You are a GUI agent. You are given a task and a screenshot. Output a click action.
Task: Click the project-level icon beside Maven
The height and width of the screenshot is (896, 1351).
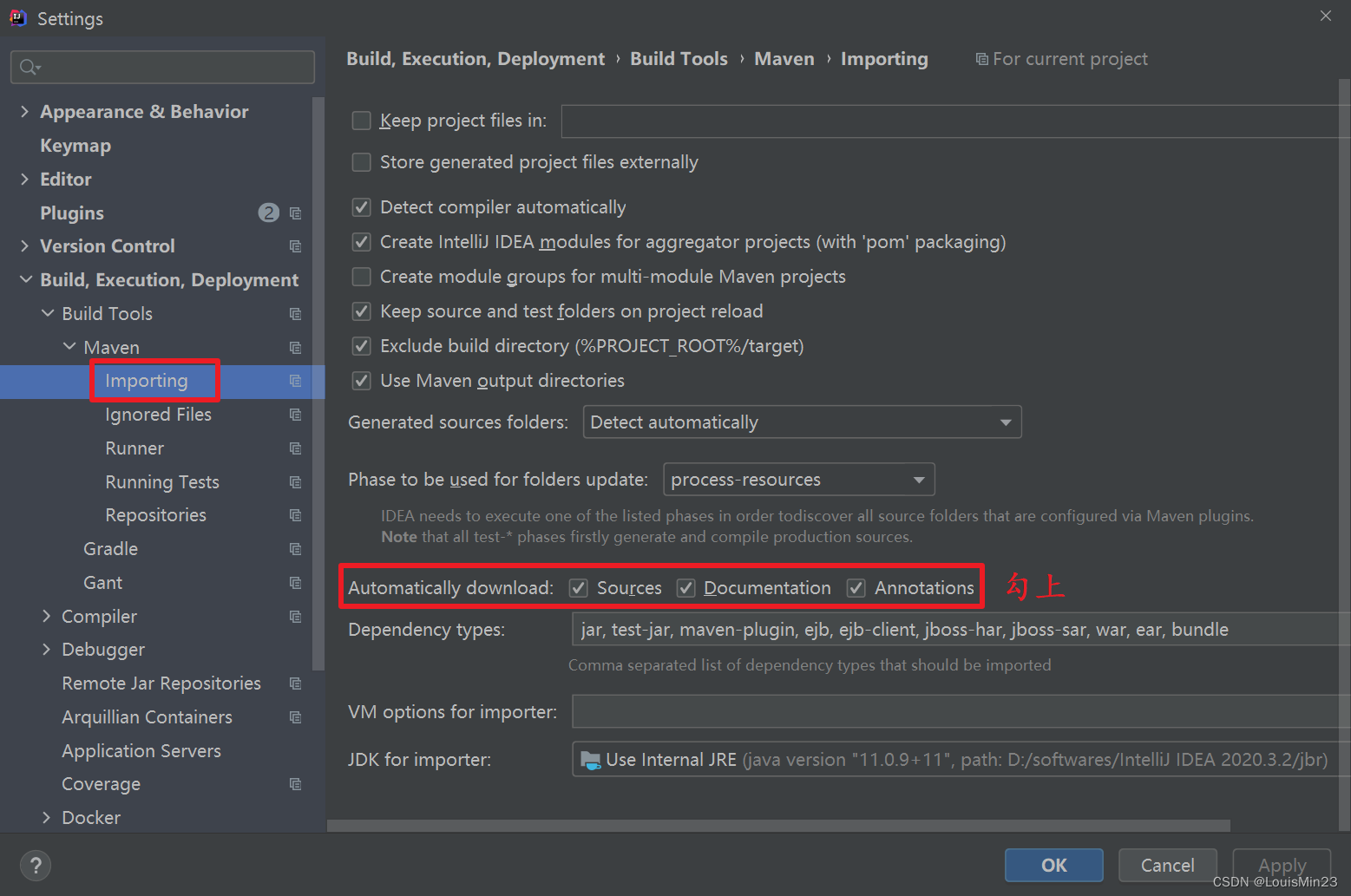click(x=295, y=348)
